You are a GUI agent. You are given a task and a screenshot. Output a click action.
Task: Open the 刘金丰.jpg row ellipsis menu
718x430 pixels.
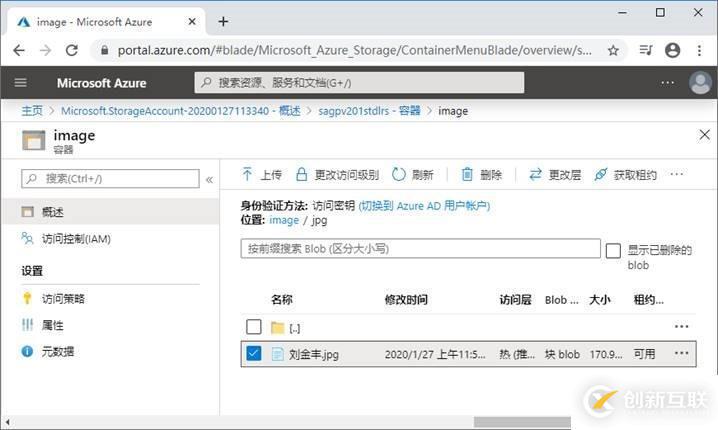pos(681,353)
